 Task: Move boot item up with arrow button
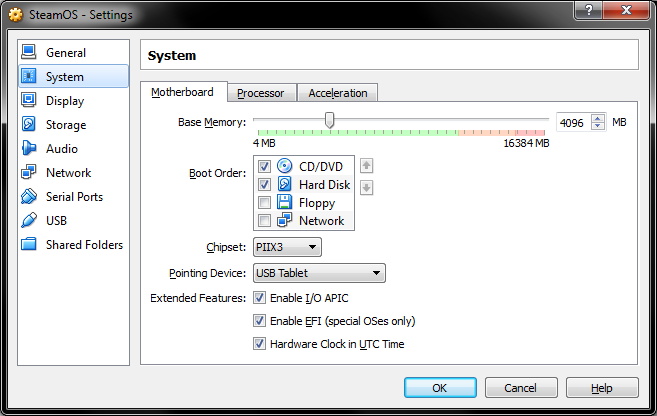tap(367, 165)
